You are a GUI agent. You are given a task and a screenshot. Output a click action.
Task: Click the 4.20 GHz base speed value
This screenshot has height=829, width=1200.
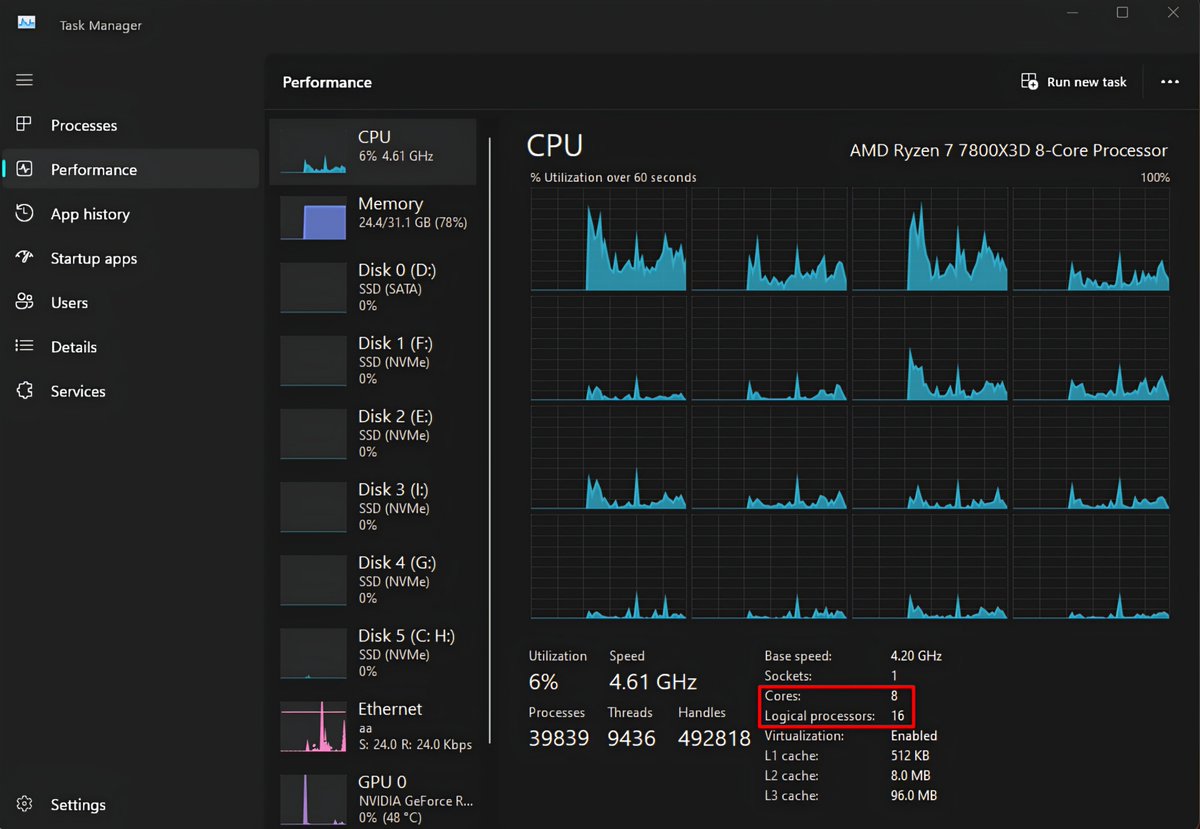click(916, 656)
